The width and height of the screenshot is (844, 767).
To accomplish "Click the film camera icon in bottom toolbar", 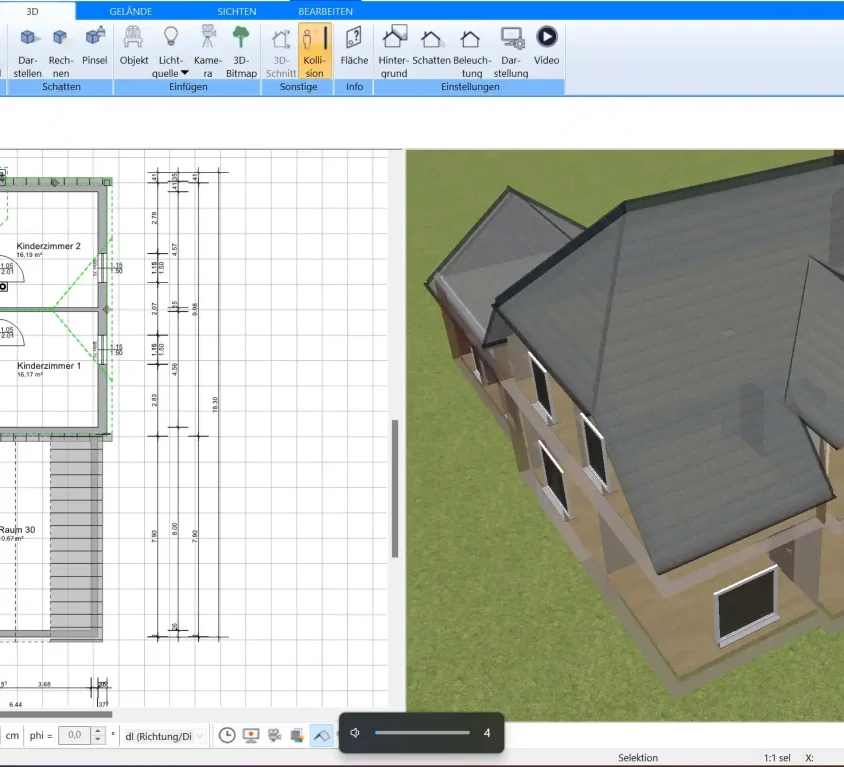I will [275, 735].
